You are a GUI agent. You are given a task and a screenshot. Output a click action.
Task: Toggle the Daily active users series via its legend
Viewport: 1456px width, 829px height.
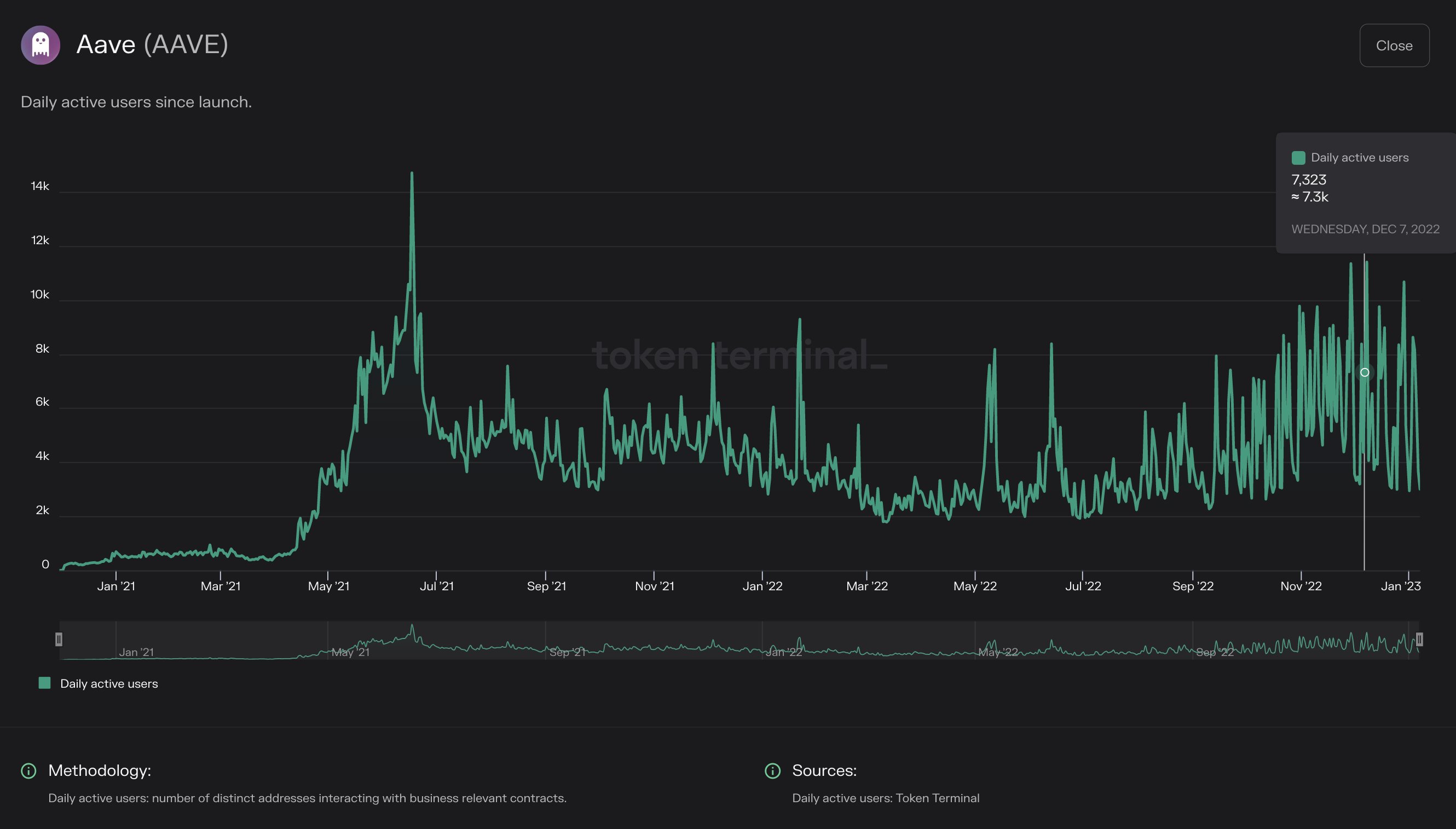point(108,683)
